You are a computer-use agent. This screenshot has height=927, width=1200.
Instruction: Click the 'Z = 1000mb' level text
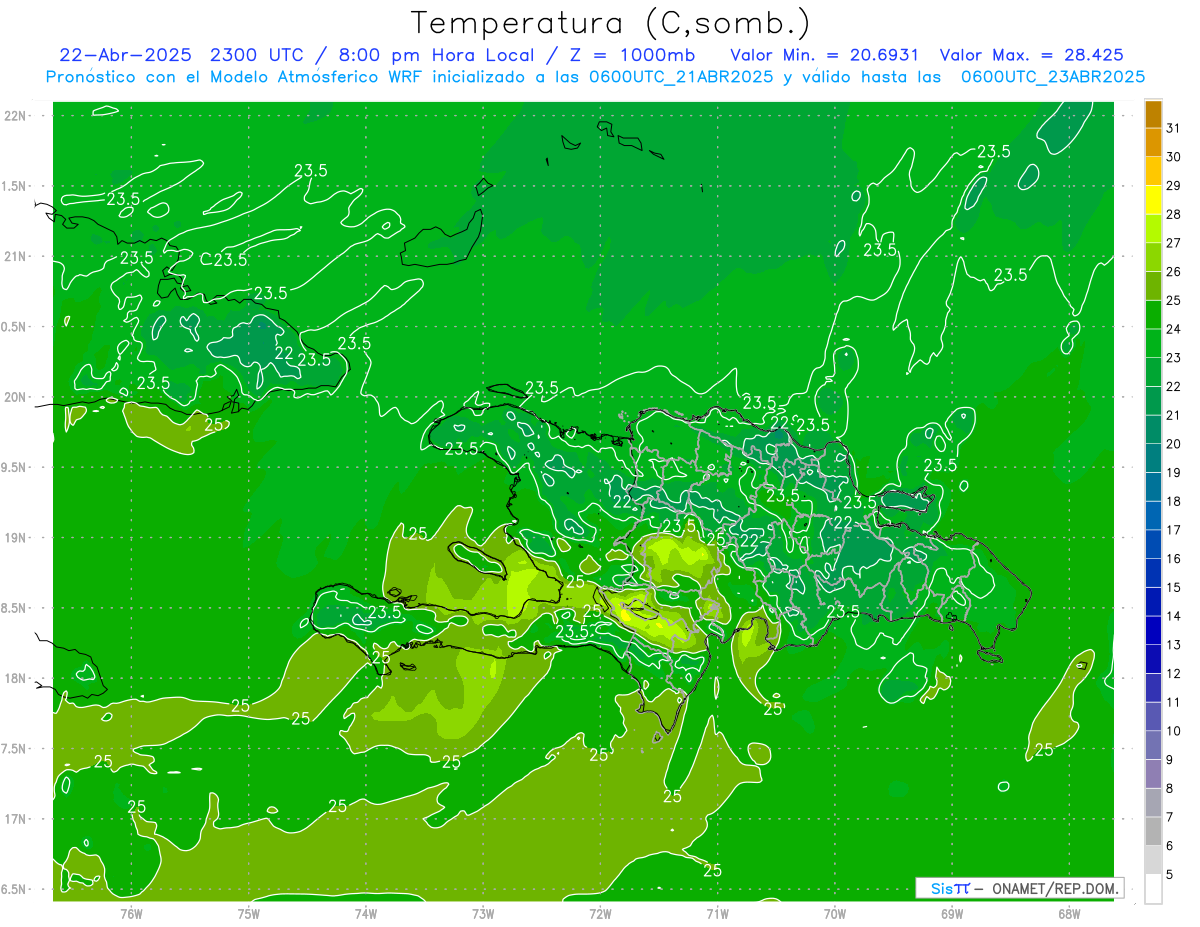pyautogui.click(x=635, y=55)
